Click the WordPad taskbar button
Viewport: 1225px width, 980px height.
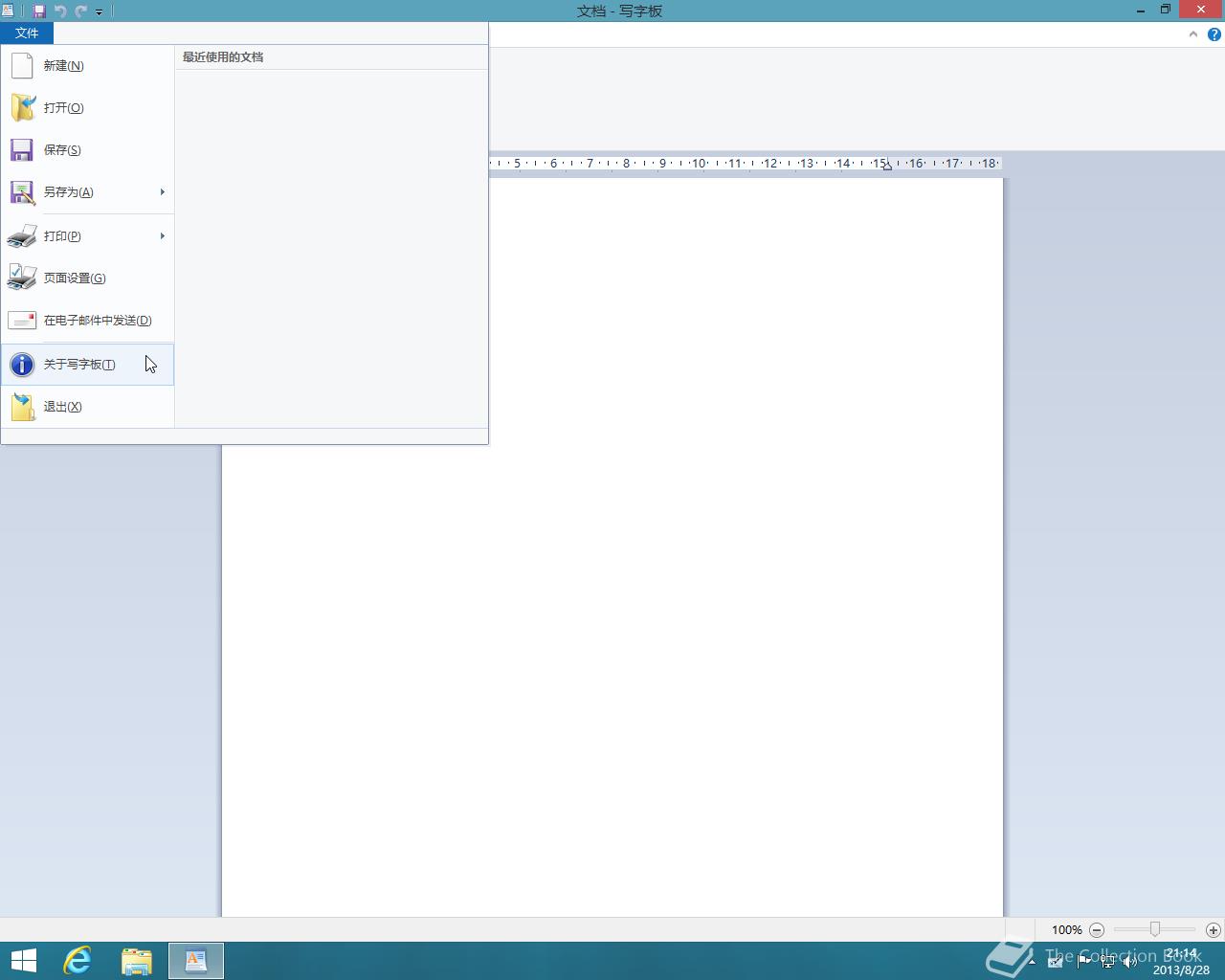[x=196, y=961]
